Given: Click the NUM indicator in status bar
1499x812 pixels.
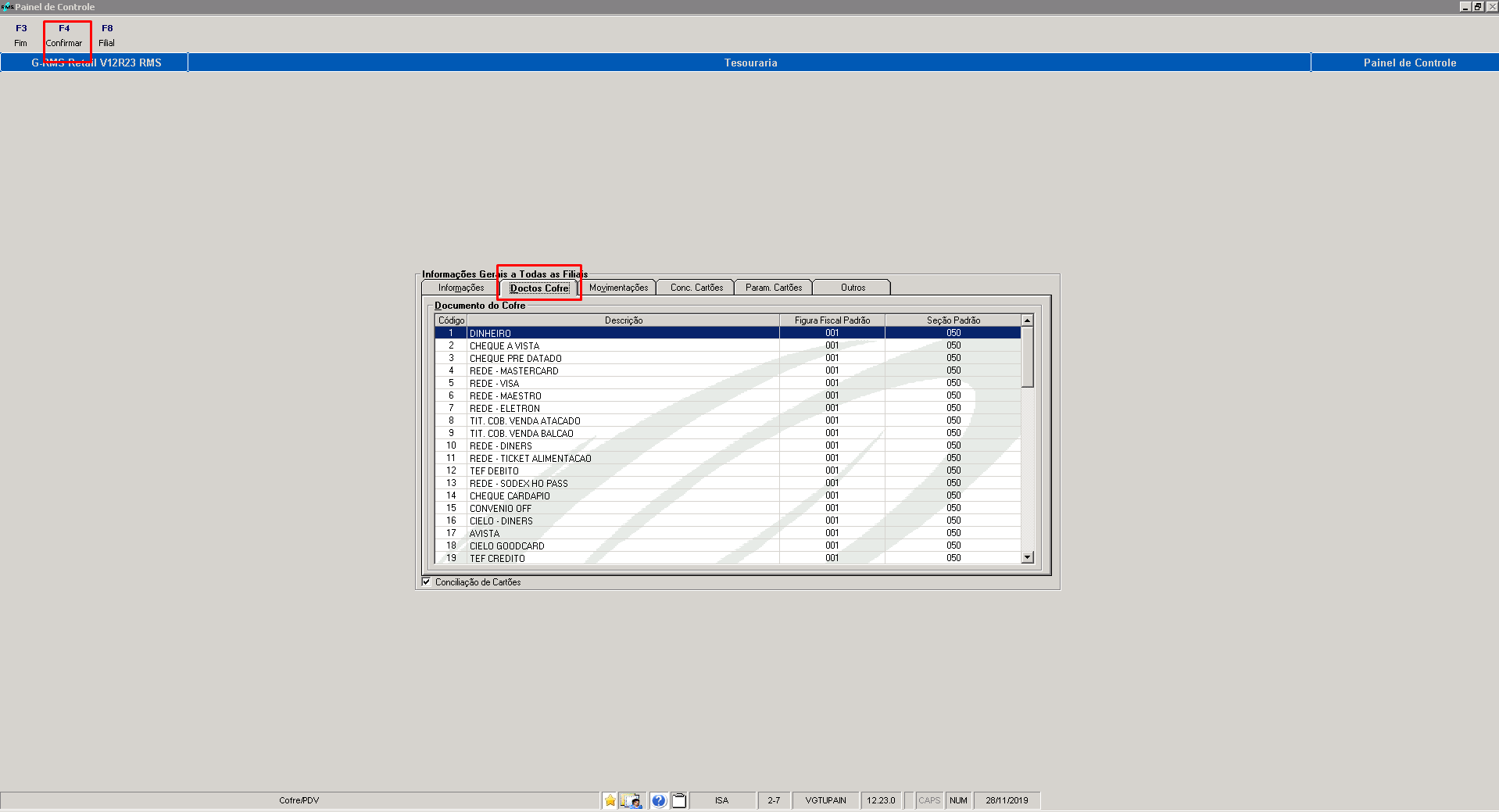Looking at the screenshot, I should 958,800.
